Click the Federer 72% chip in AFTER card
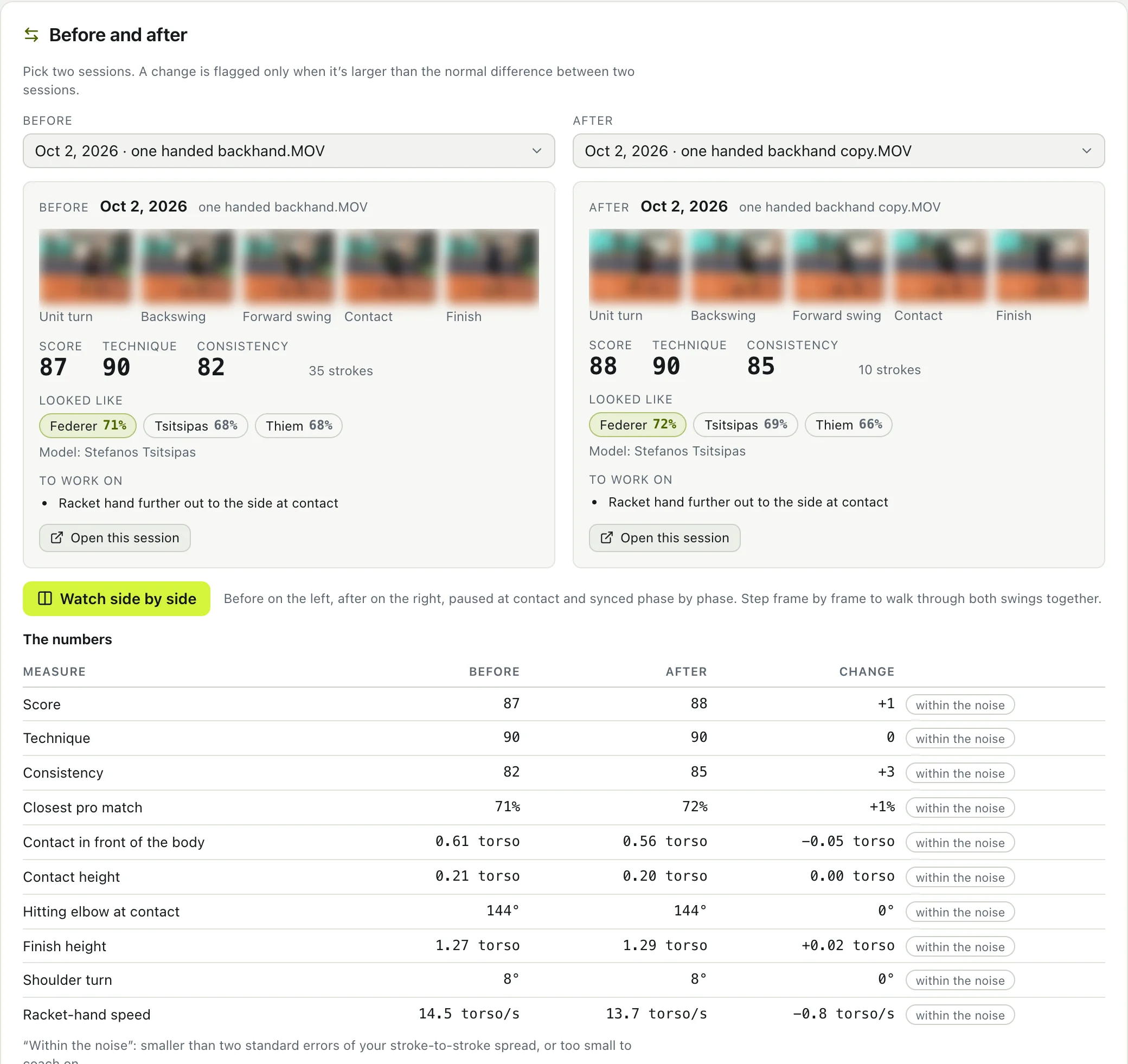Viewport: 1128px width, 1064px height. (638, 425)
